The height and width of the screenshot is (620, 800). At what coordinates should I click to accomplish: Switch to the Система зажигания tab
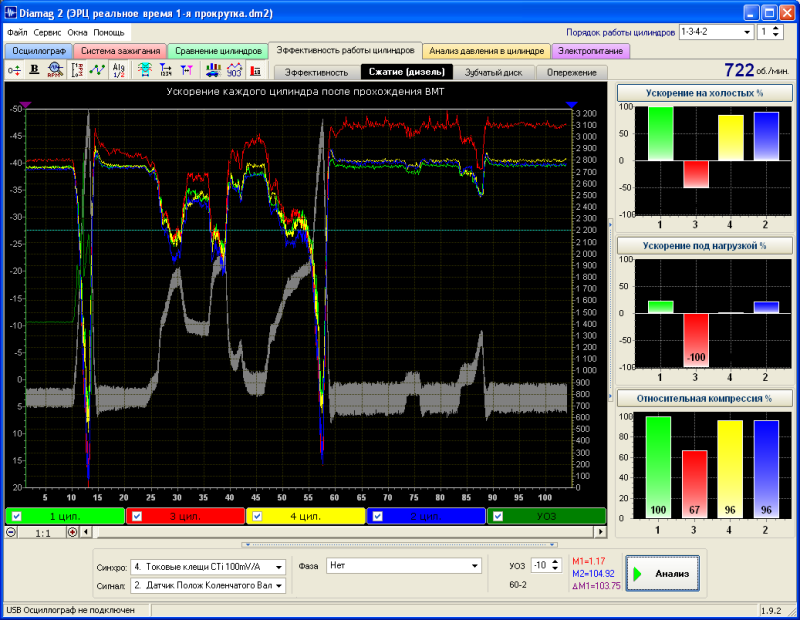[120, 51]
